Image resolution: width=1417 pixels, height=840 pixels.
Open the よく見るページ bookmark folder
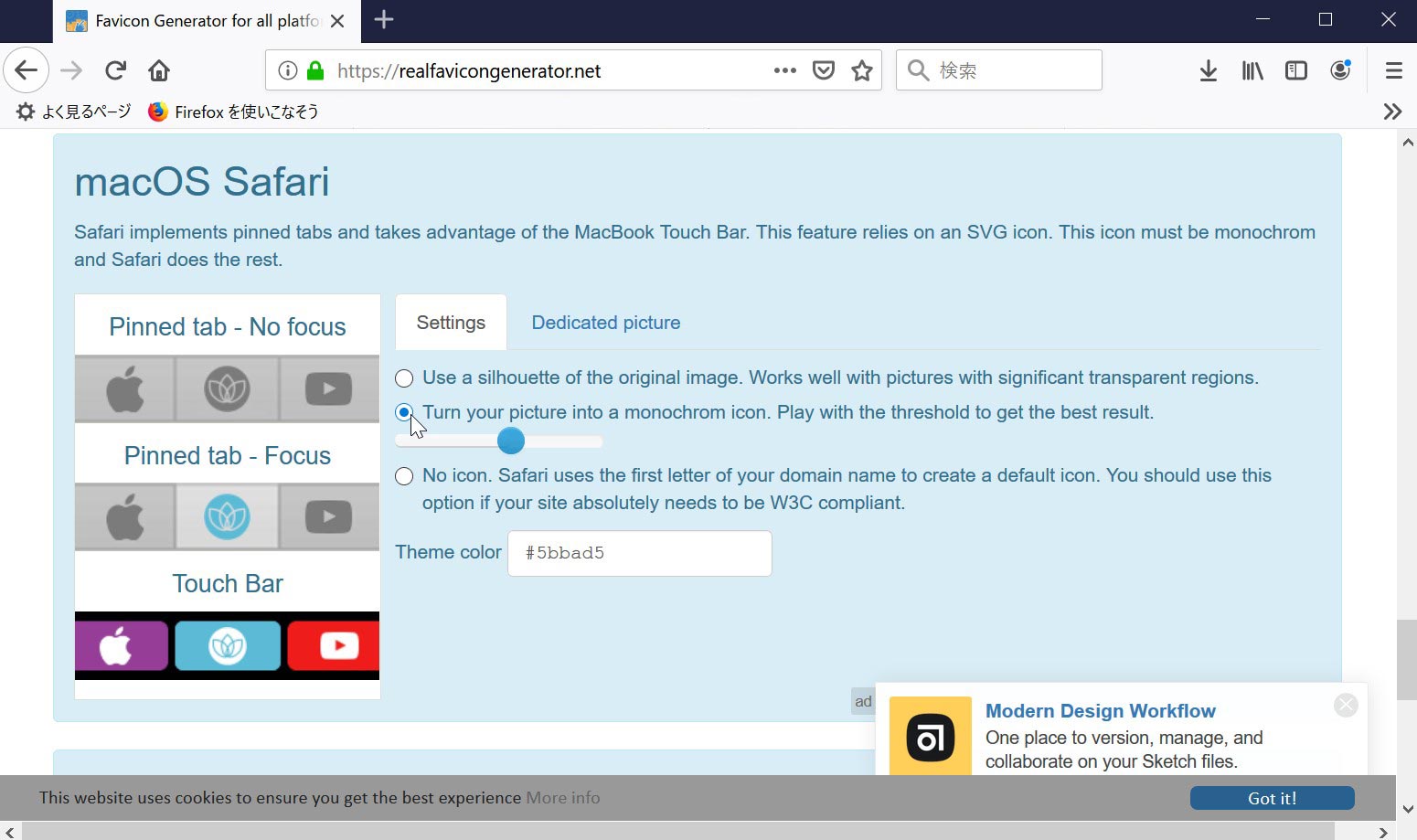pyautogui.click(x=75, y=112)
